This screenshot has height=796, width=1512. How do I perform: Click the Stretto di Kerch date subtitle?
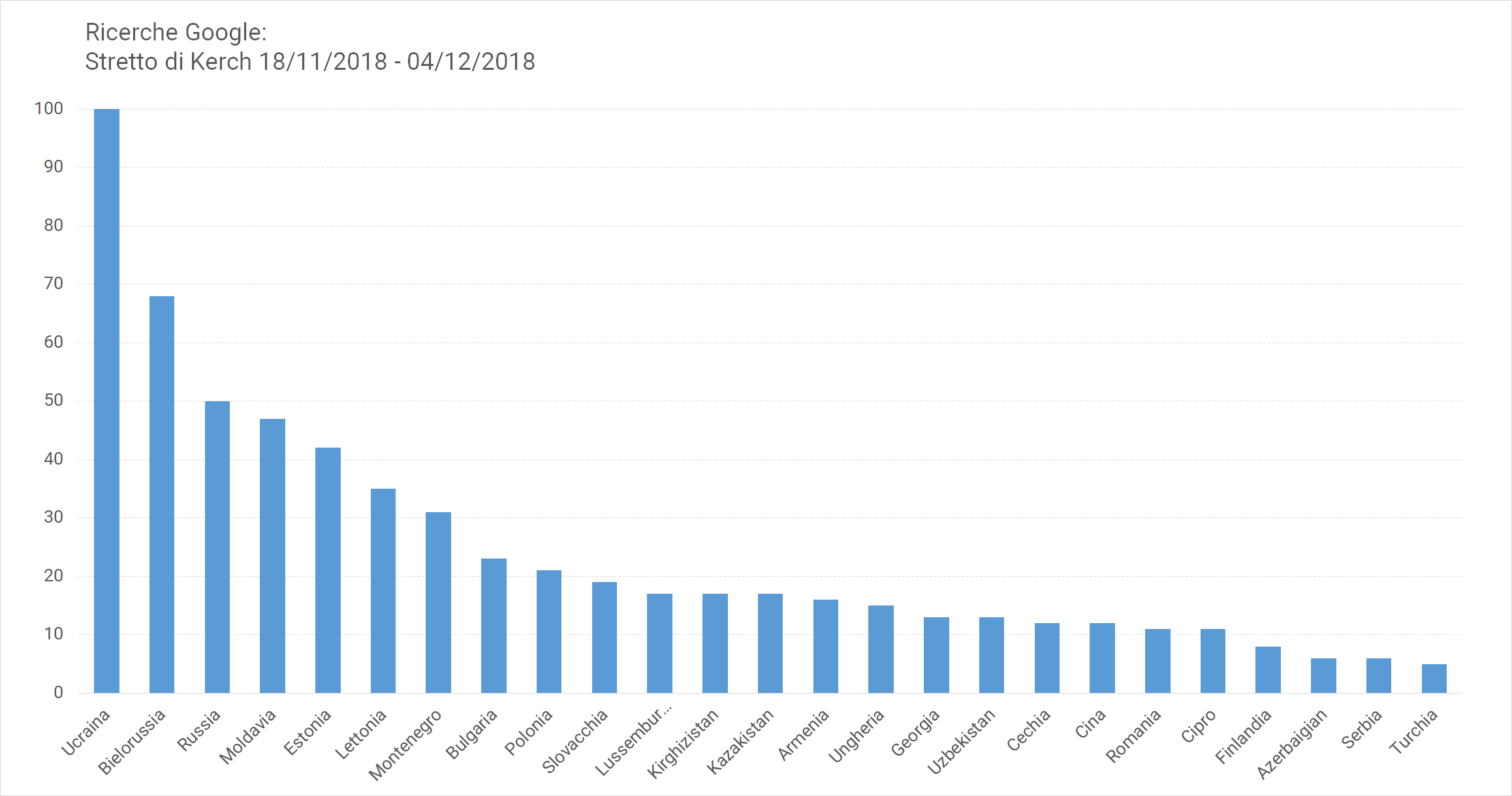[310, 61]
